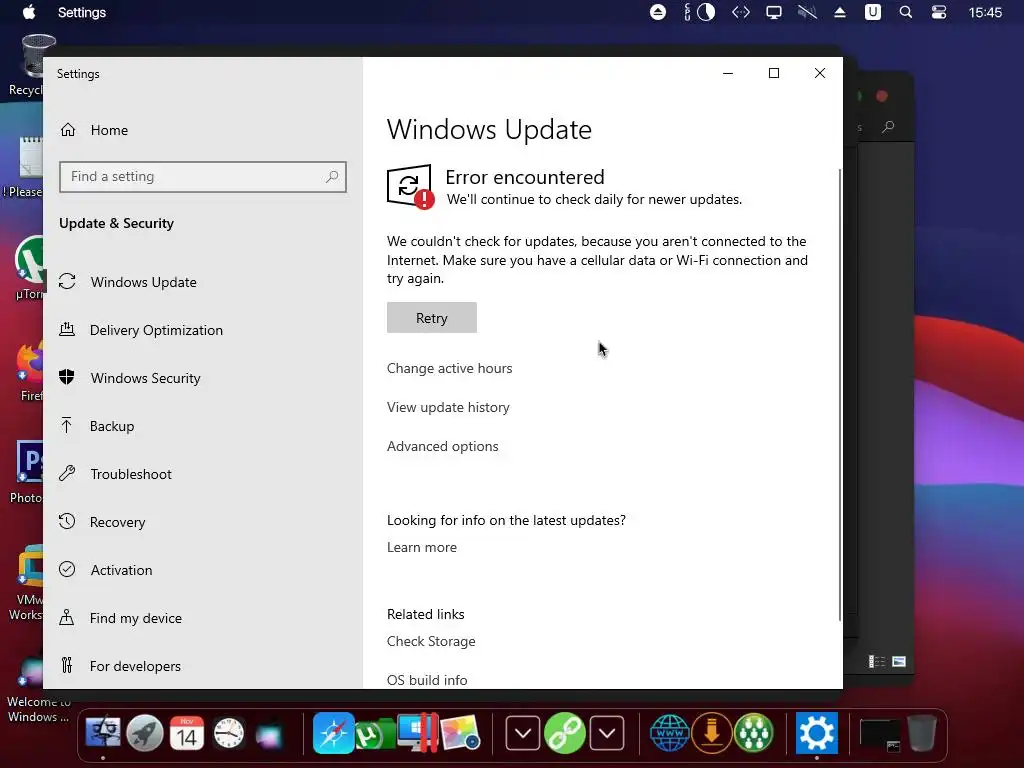Click the U input icon in menu bar
The width and height of the screenshot is (1024, 768).
[872, 12]
